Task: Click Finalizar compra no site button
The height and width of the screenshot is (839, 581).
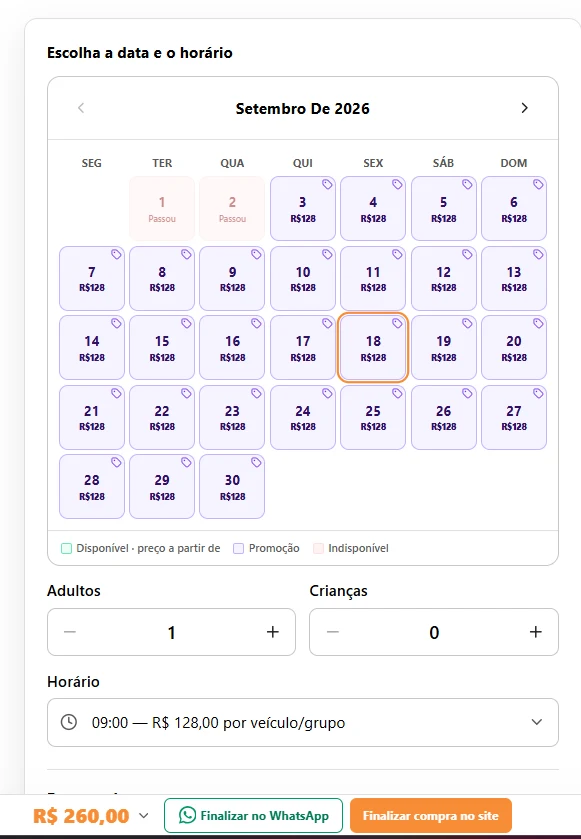Action: (431, 815)
